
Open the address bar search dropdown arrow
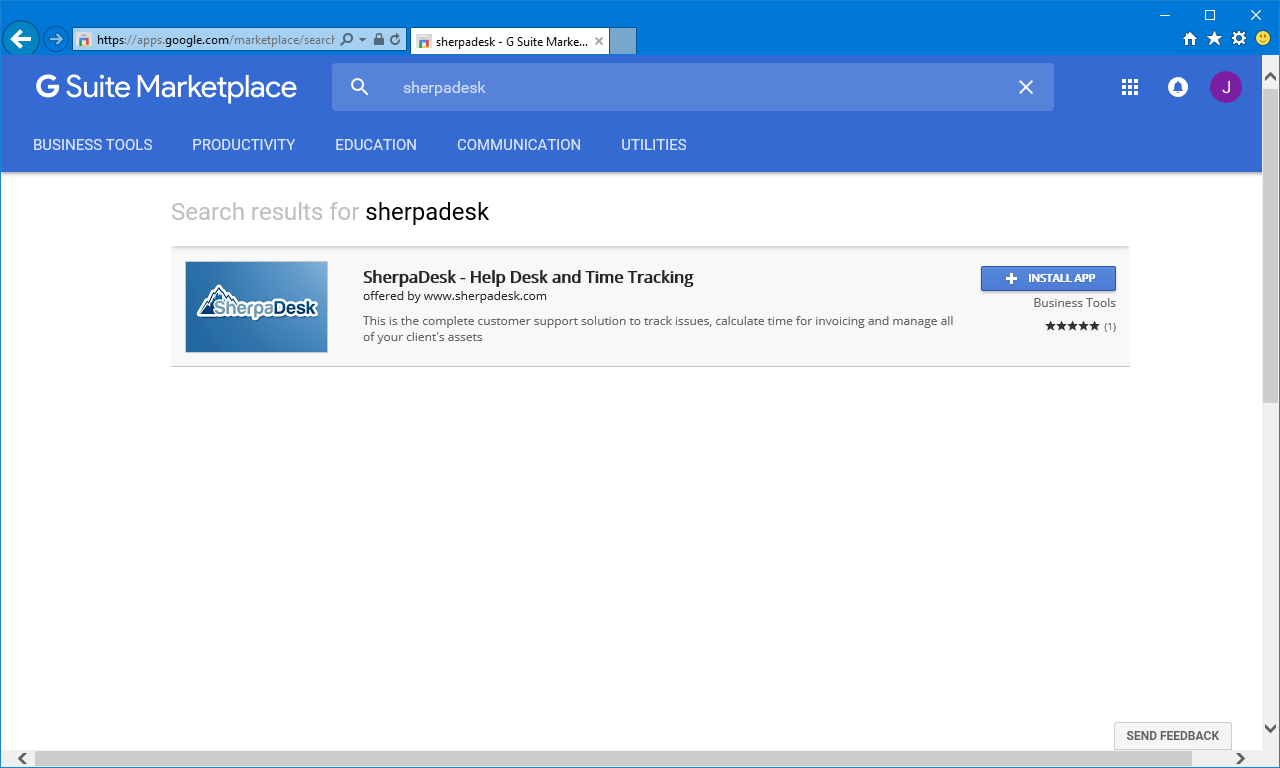click(362, 40)
